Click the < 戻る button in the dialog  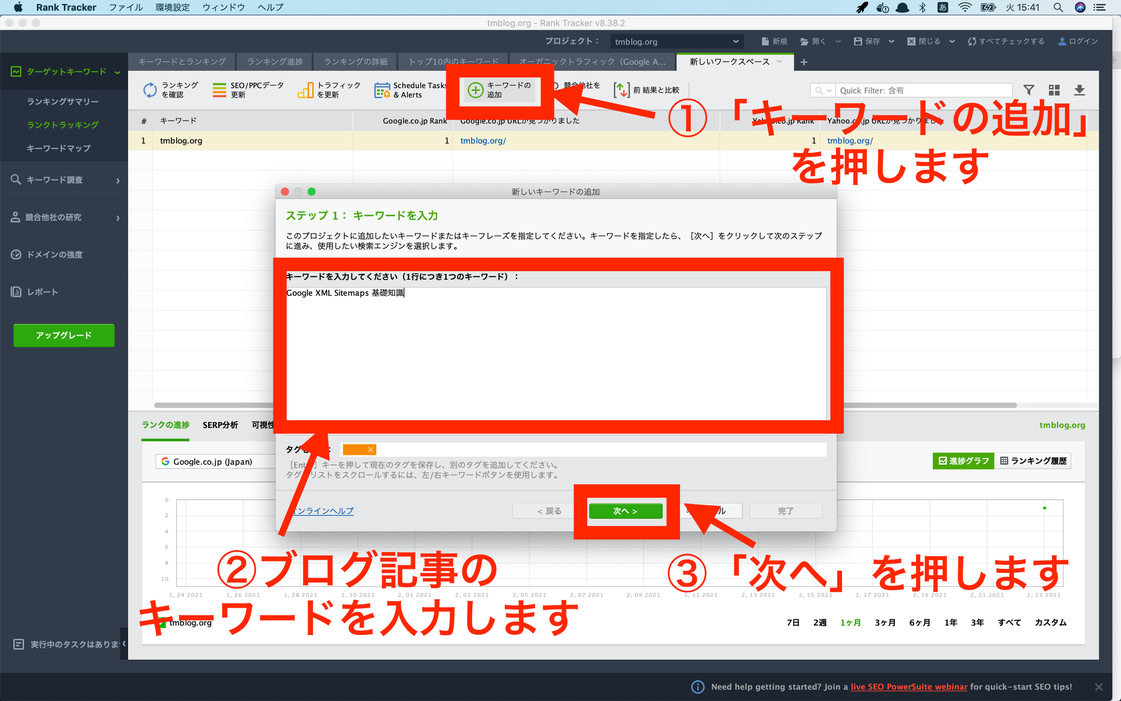click(x=549, y=511)
